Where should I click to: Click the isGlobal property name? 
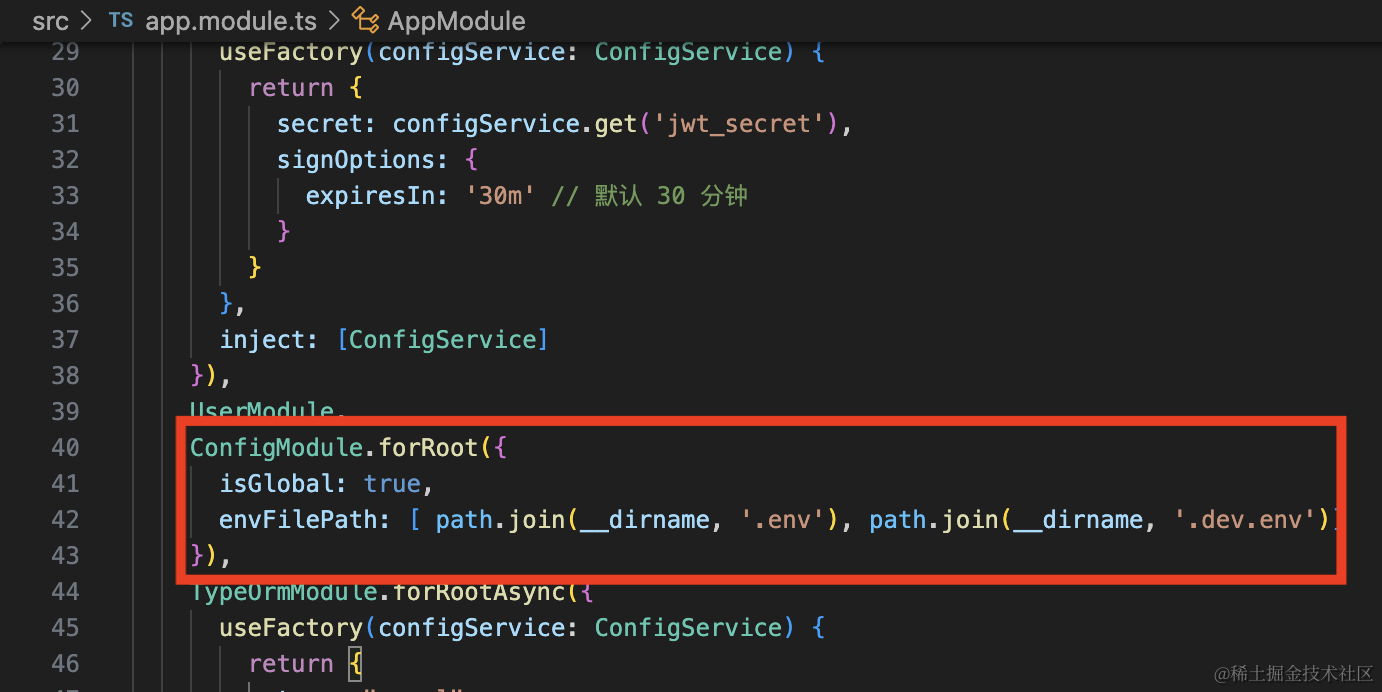pos(276,484)
